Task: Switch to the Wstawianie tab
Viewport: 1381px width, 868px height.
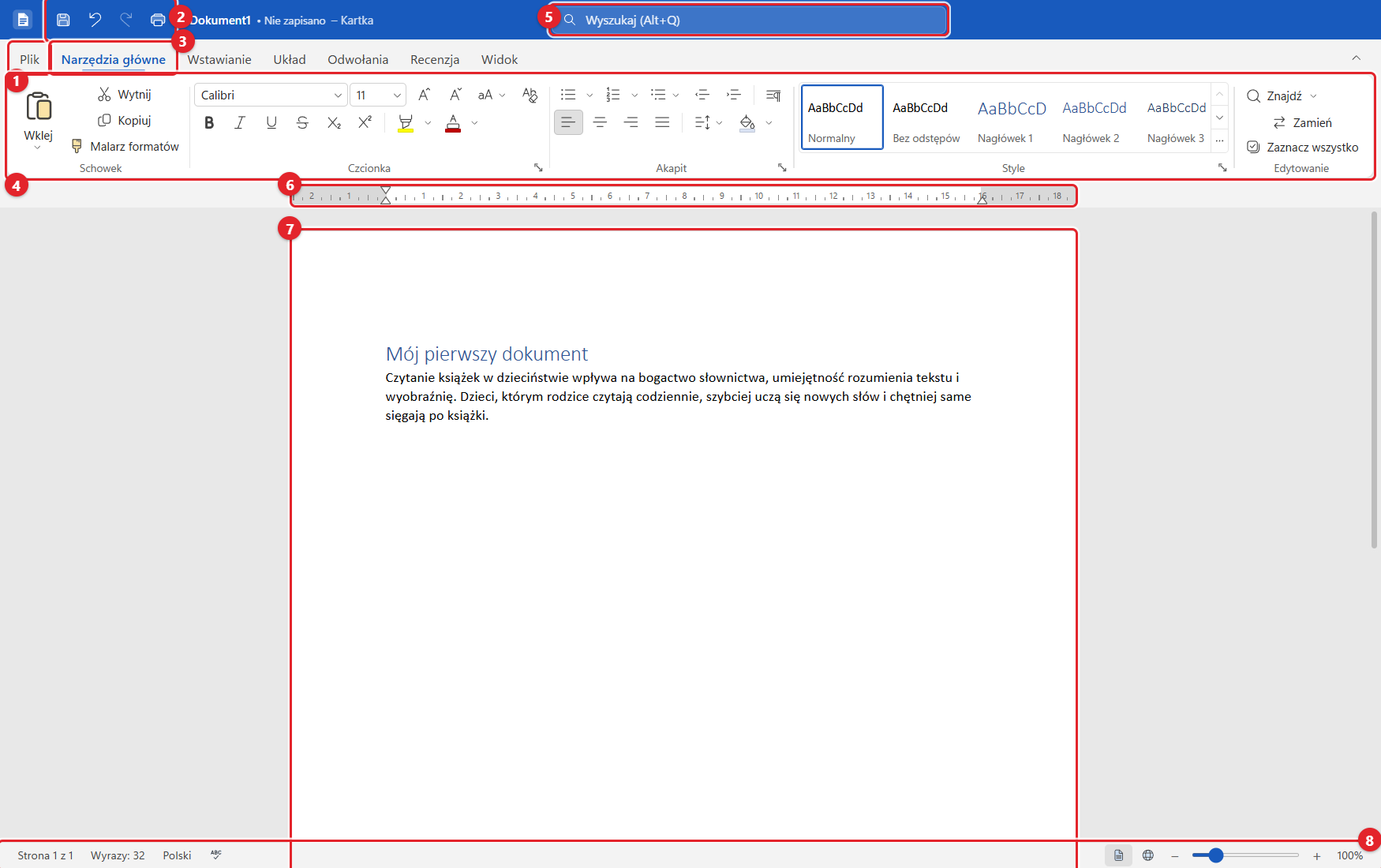Action: click(219, 59)
